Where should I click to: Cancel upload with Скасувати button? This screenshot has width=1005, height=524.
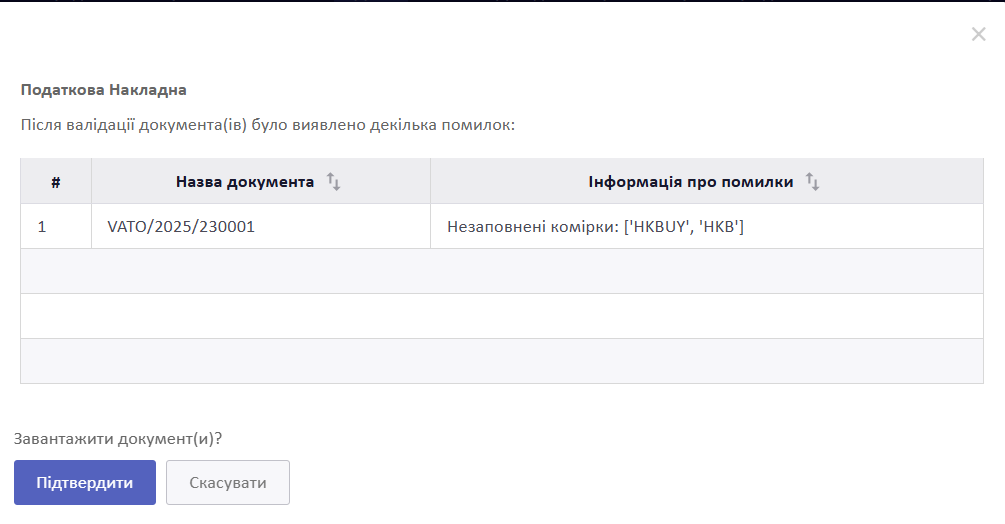tap(228, 482)
